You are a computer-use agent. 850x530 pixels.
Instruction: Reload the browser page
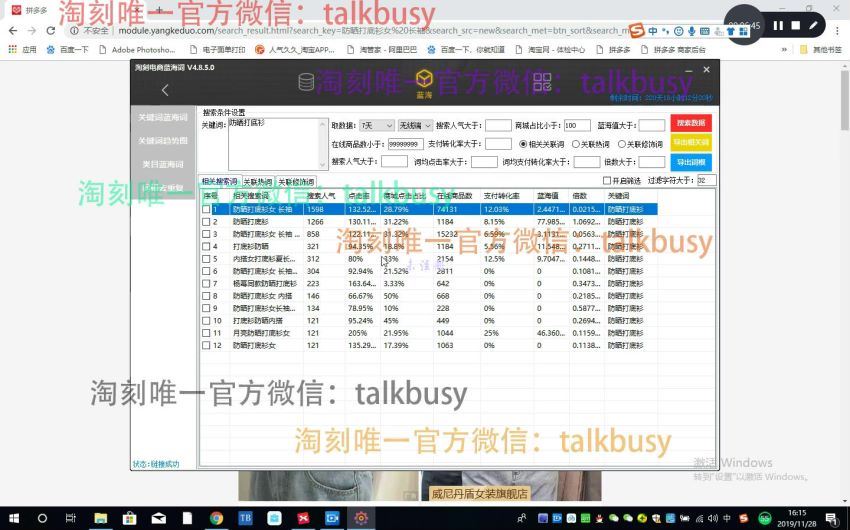50,31
